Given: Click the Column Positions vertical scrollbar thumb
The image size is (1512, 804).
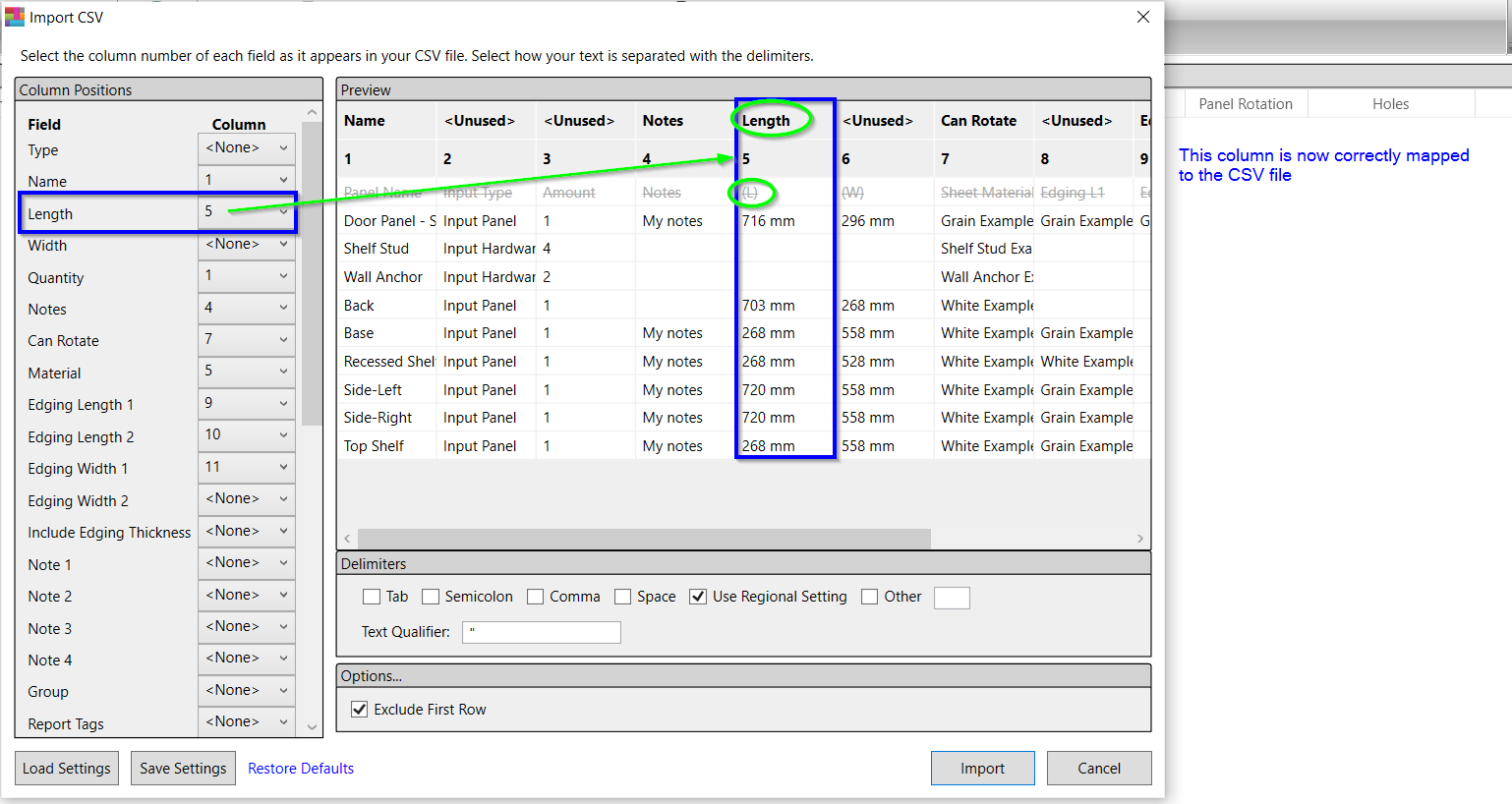Looking at the screenshot, I should pyautogui.click(x=312, y=273).
